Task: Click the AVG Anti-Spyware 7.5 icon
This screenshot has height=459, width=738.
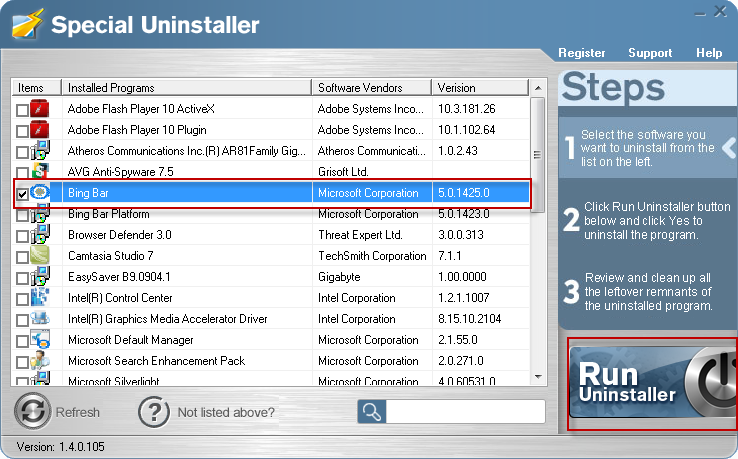Action: [x=40, y=170]
